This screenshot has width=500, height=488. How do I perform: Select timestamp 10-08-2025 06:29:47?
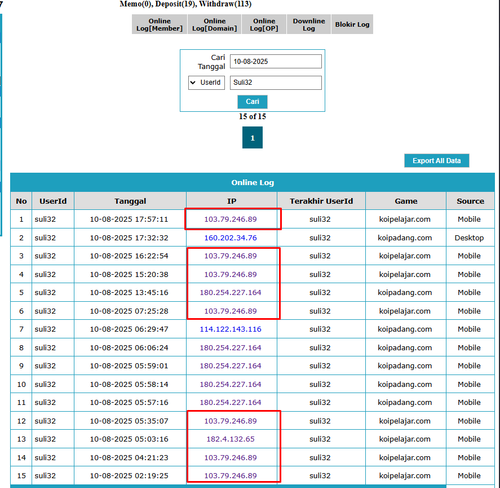(x=129, y=329)
